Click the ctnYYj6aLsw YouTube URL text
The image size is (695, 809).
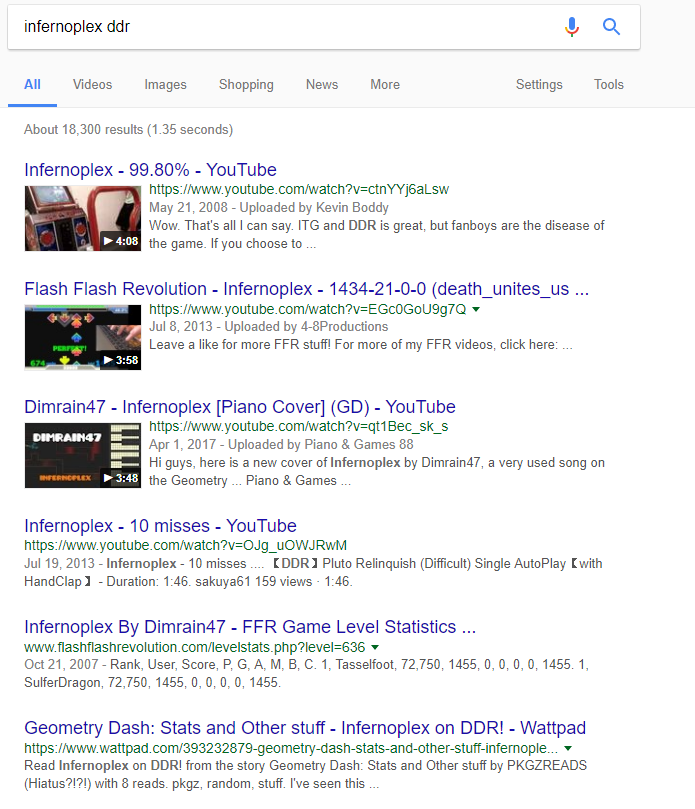coord(299,190)
